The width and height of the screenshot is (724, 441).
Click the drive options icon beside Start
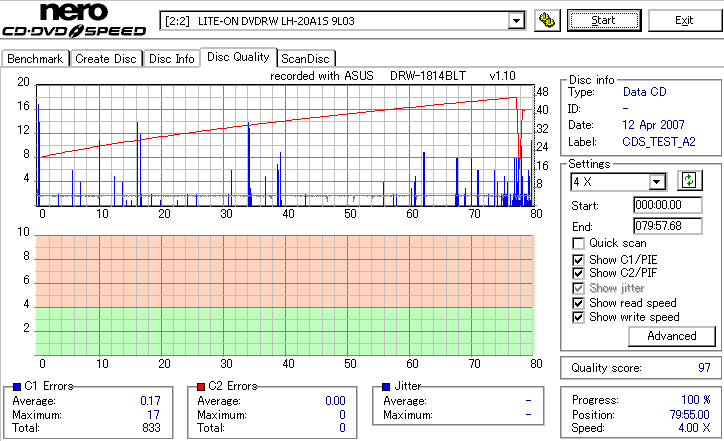coord(547,21)
